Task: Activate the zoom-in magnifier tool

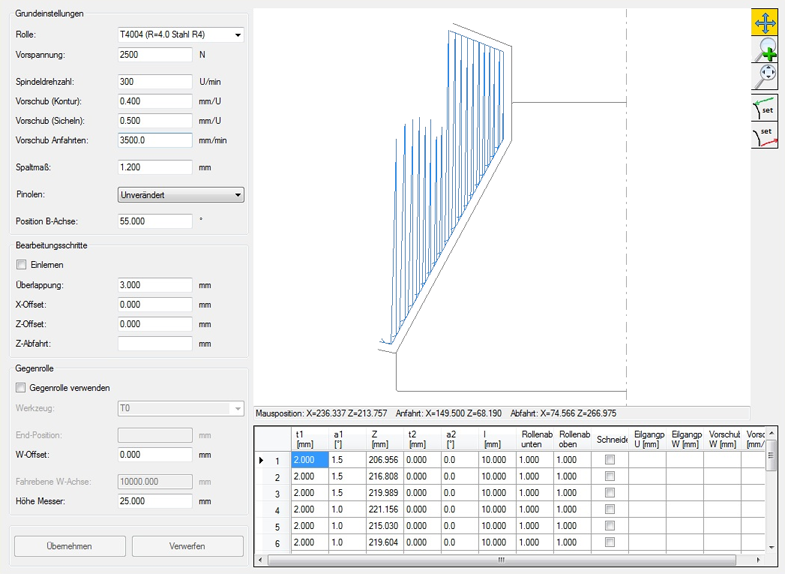Action: coord(765,49)
